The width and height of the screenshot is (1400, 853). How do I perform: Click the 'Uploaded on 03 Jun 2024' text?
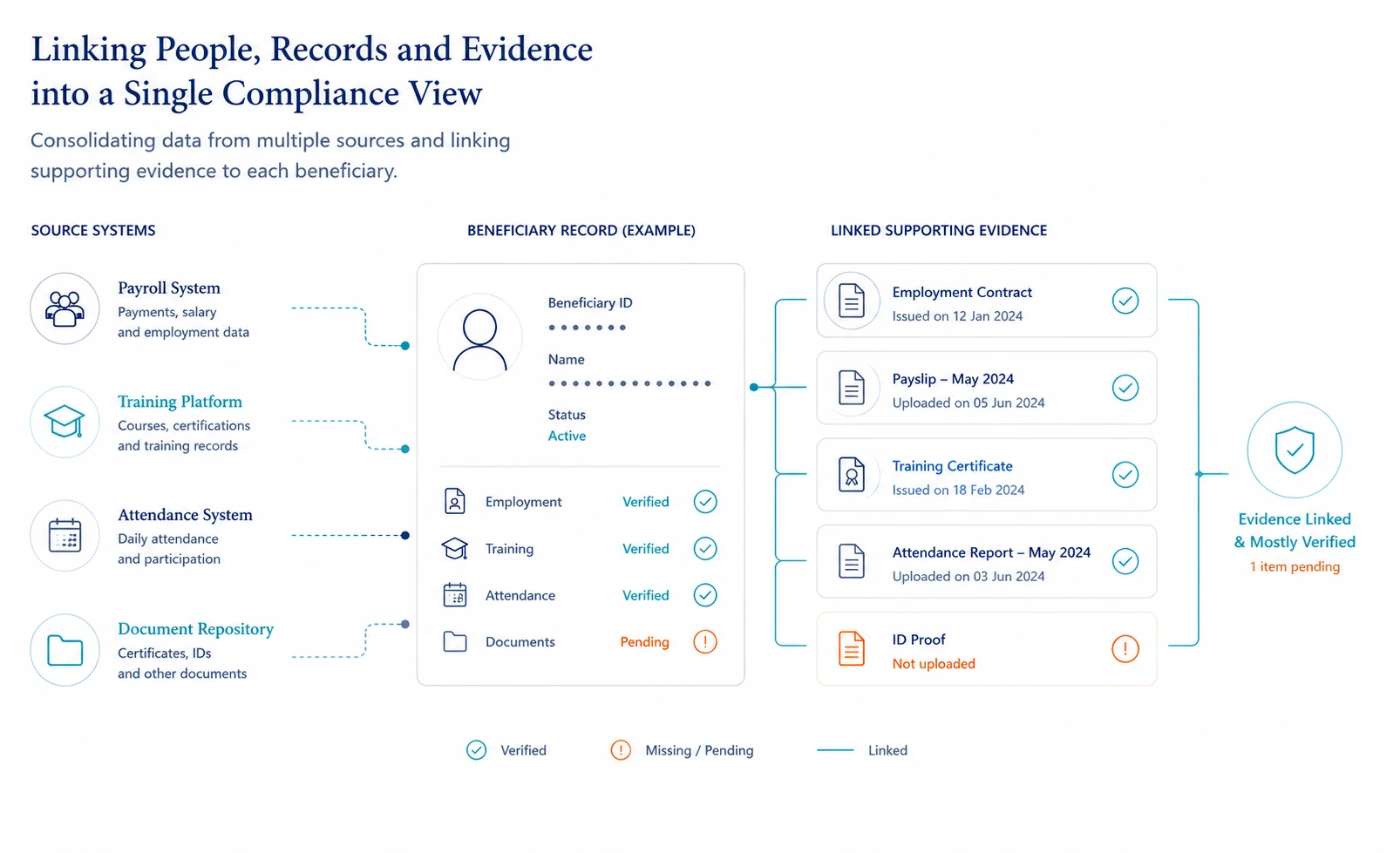968,576
